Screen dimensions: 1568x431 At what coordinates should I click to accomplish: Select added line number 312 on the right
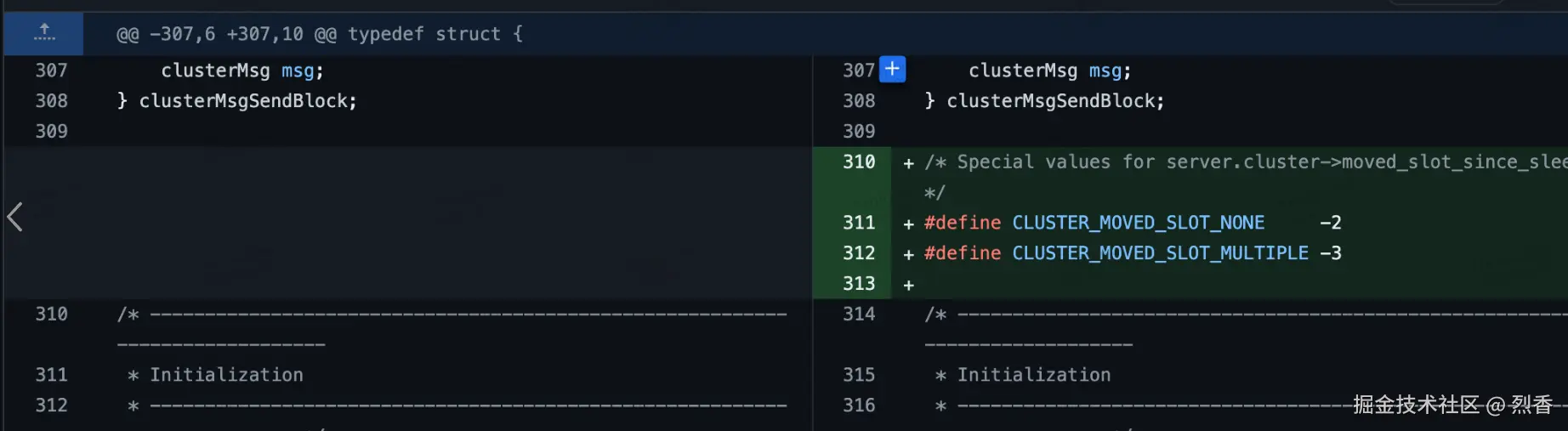point(858,253)
